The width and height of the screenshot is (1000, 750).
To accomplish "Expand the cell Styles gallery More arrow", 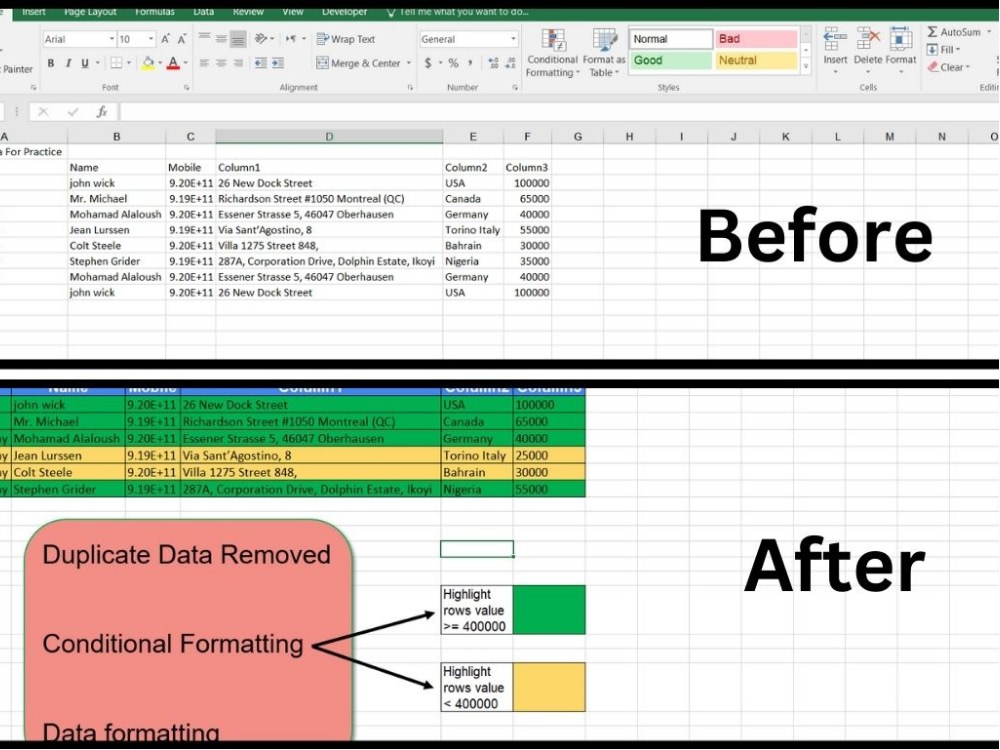I will tap(806, 66).
